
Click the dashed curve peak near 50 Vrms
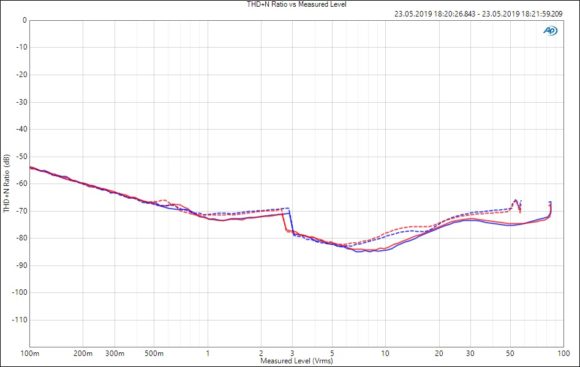point(516,201)
